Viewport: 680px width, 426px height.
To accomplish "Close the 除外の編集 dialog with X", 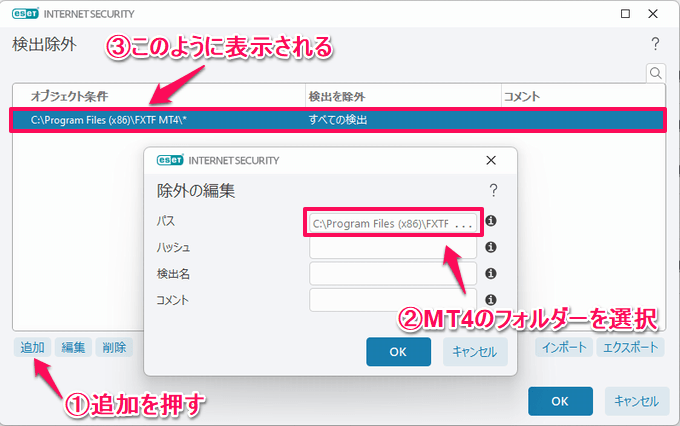I will (x=491, y=160).
